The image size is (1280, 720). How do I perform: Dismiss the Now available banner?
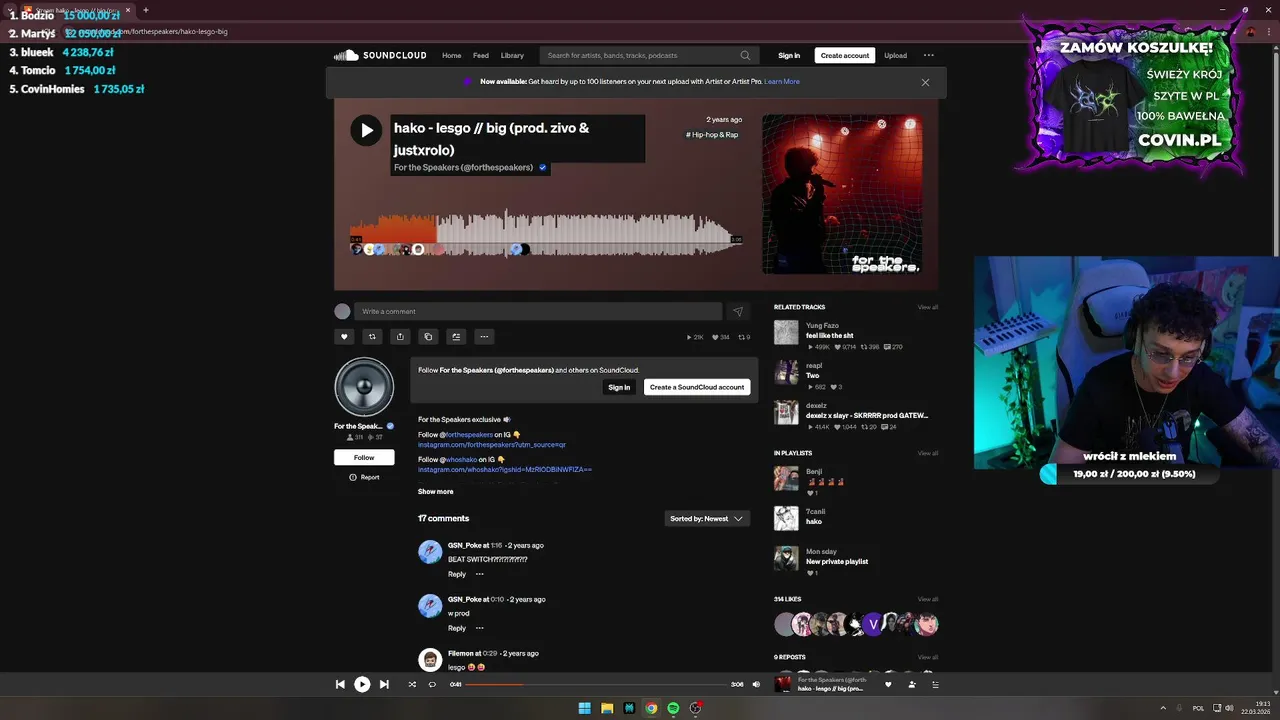925,82
